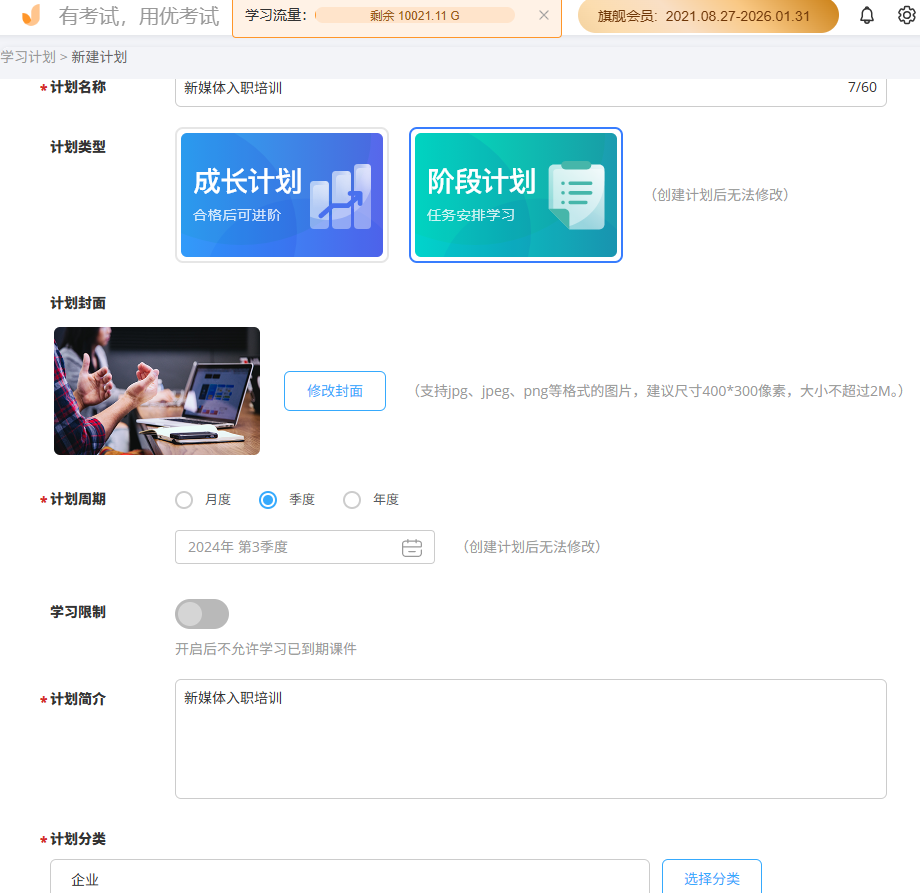Click the 修改封面 button

[334, 391]
